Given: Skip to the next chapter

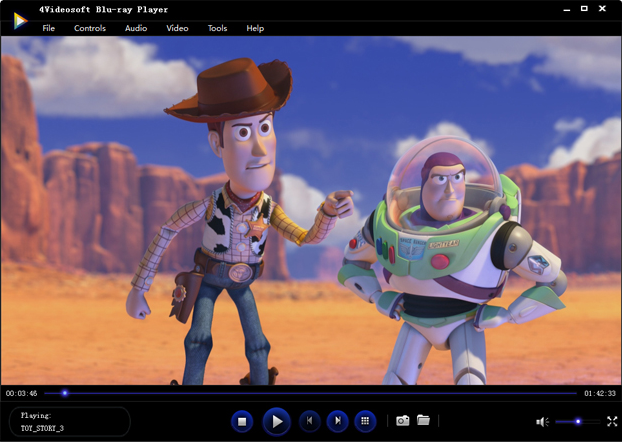Looking at the screenshot, I should [338, 422].
